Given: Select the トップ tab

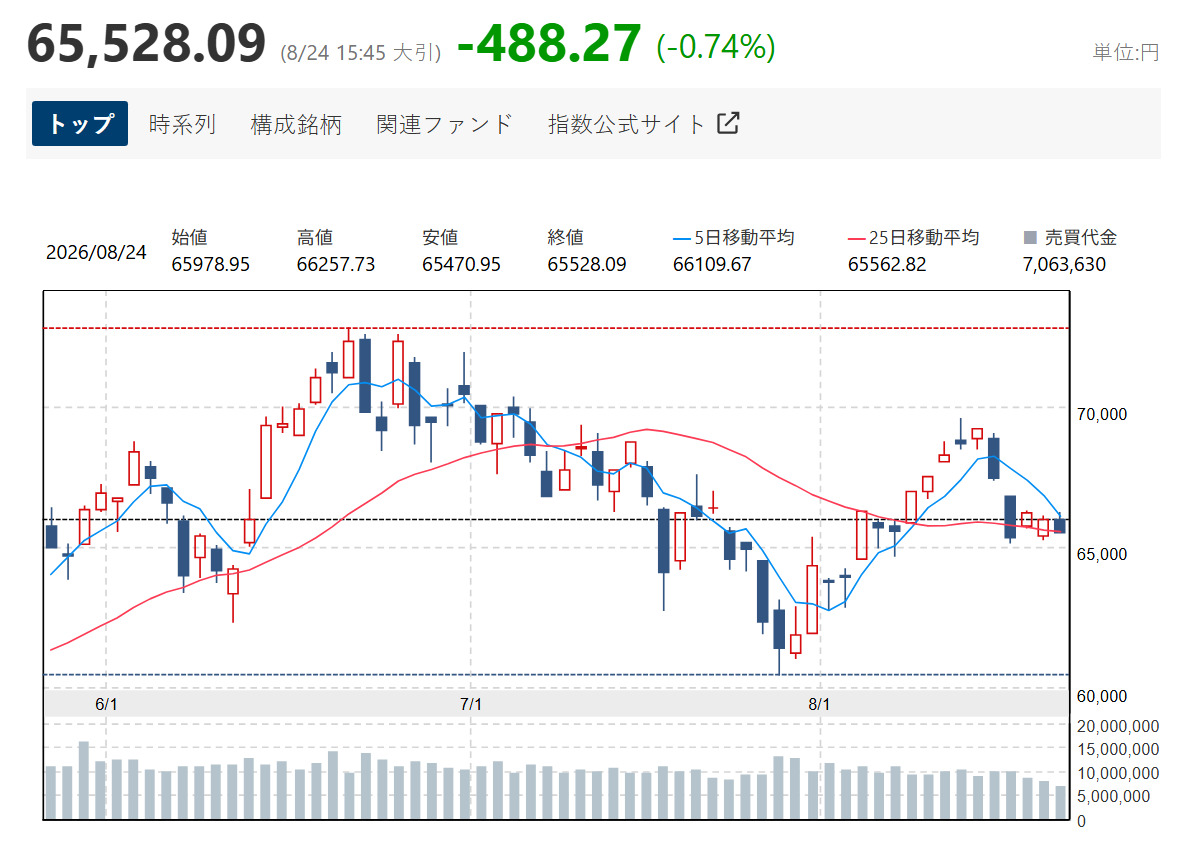Looking at the screenshot, I should click(80, 123).
